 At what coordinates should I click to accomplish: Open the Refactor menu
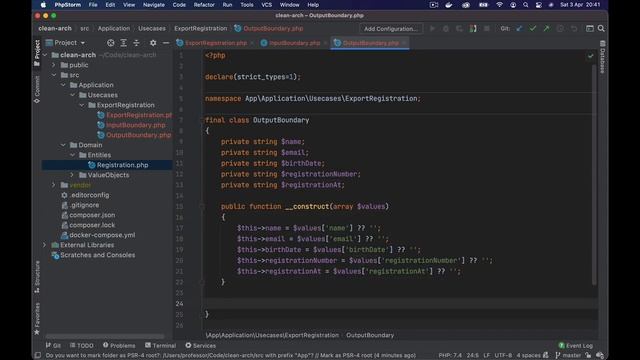pos(204,5)
